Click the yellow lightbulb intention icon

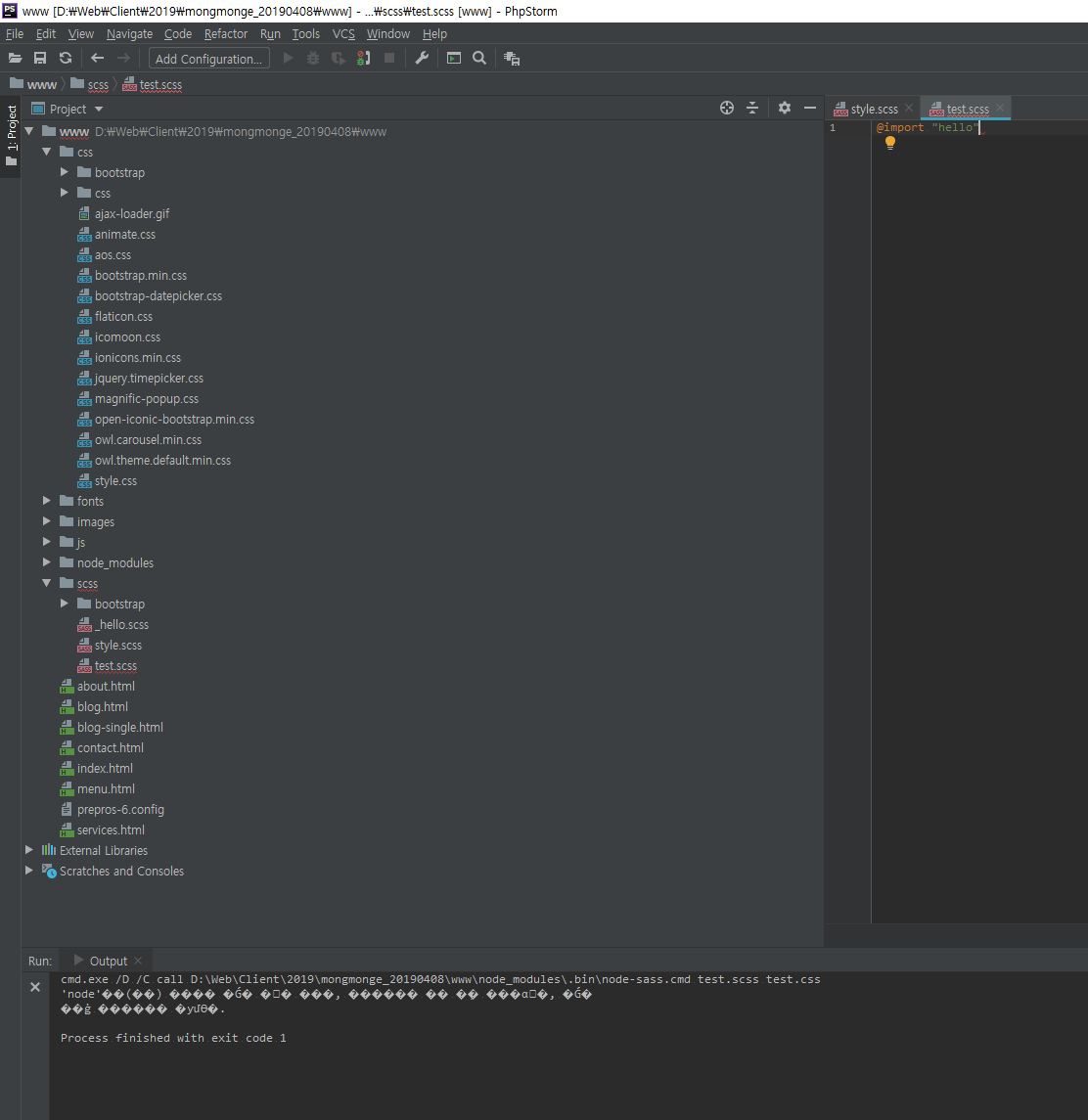tap(890, 143)
